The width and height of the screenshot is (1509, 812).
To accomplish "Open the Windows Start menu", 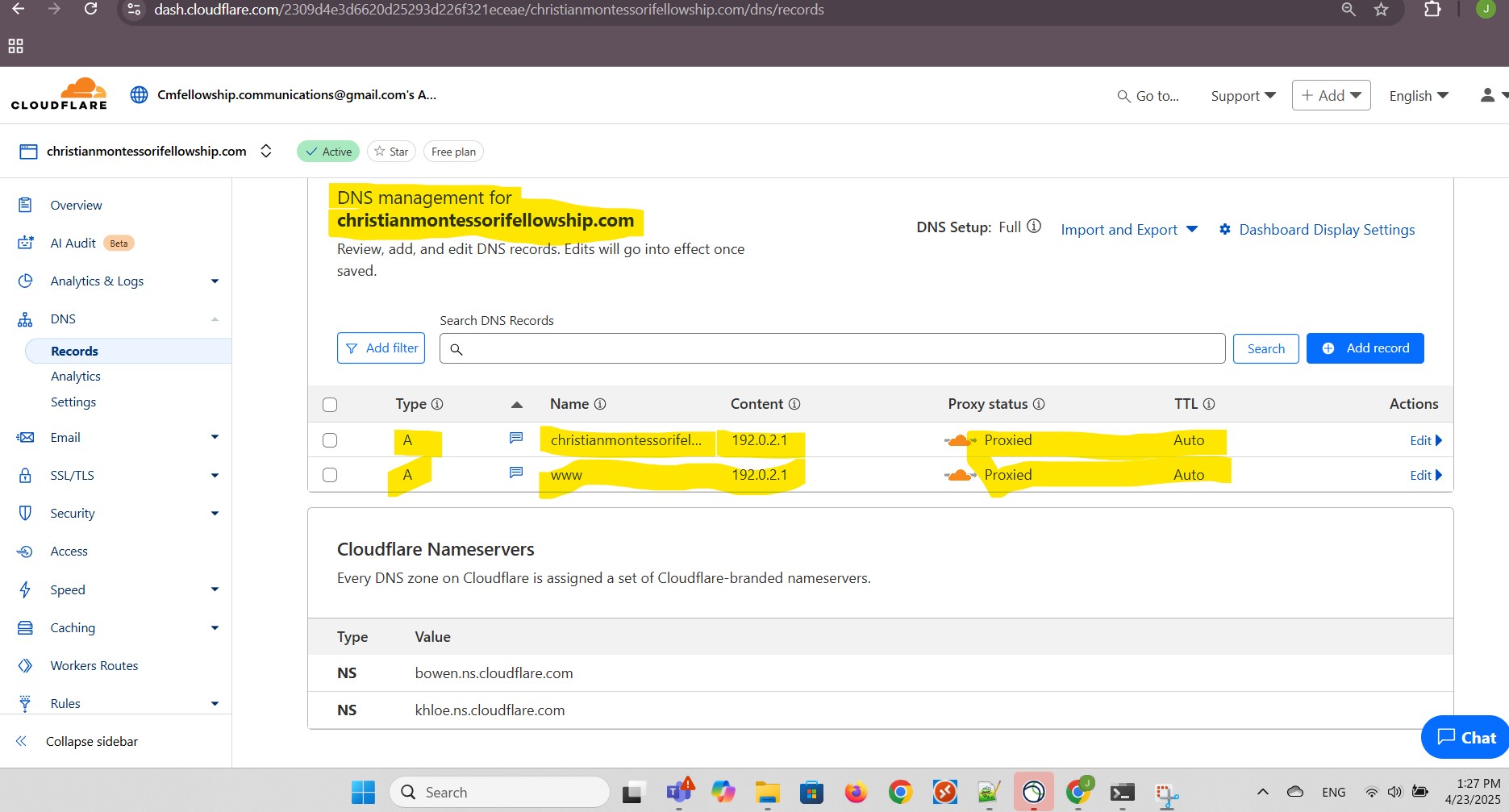I will pyautogui.click(x=363, y=792).
